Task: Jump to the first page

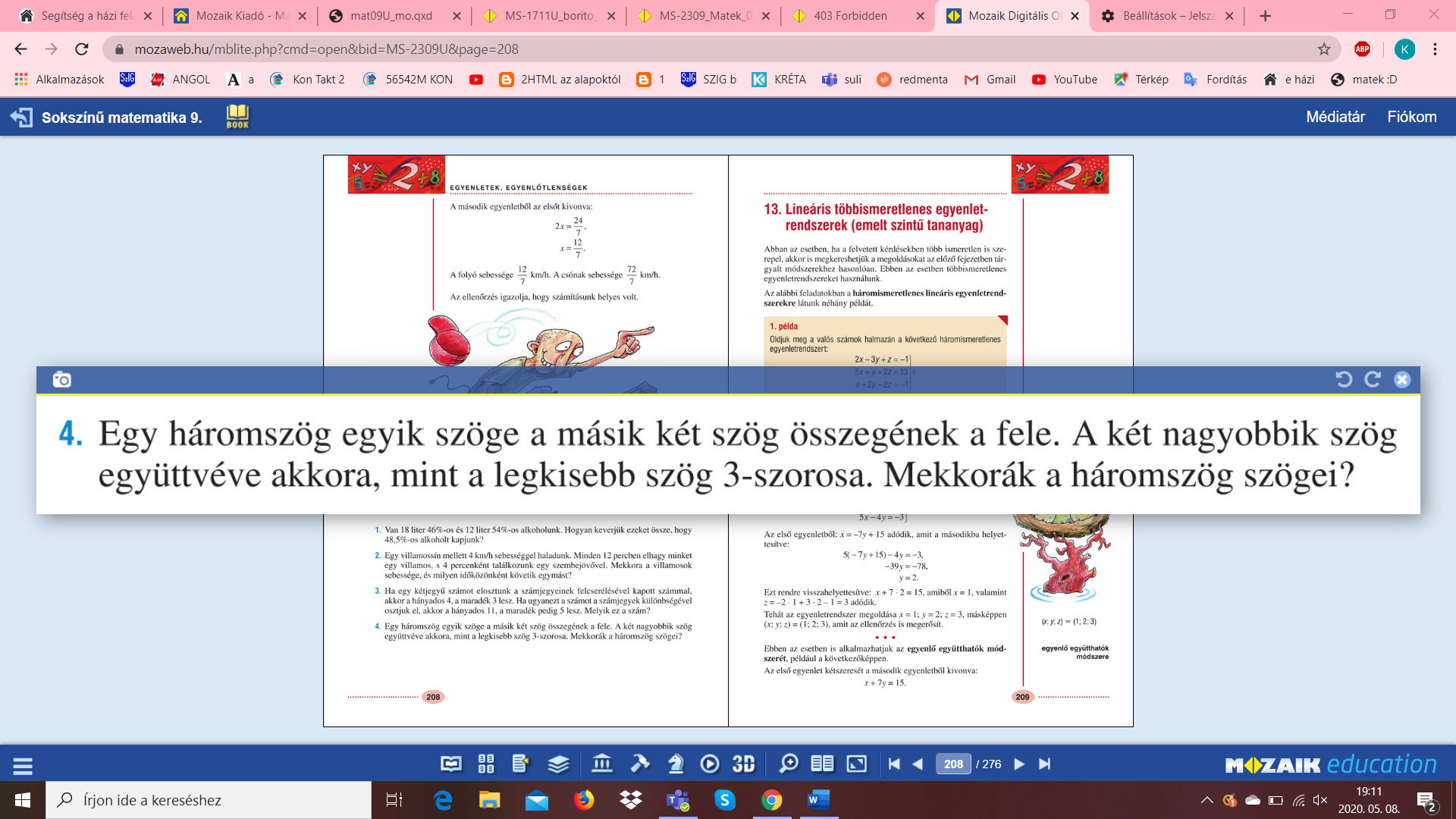Action: [894, 764]
